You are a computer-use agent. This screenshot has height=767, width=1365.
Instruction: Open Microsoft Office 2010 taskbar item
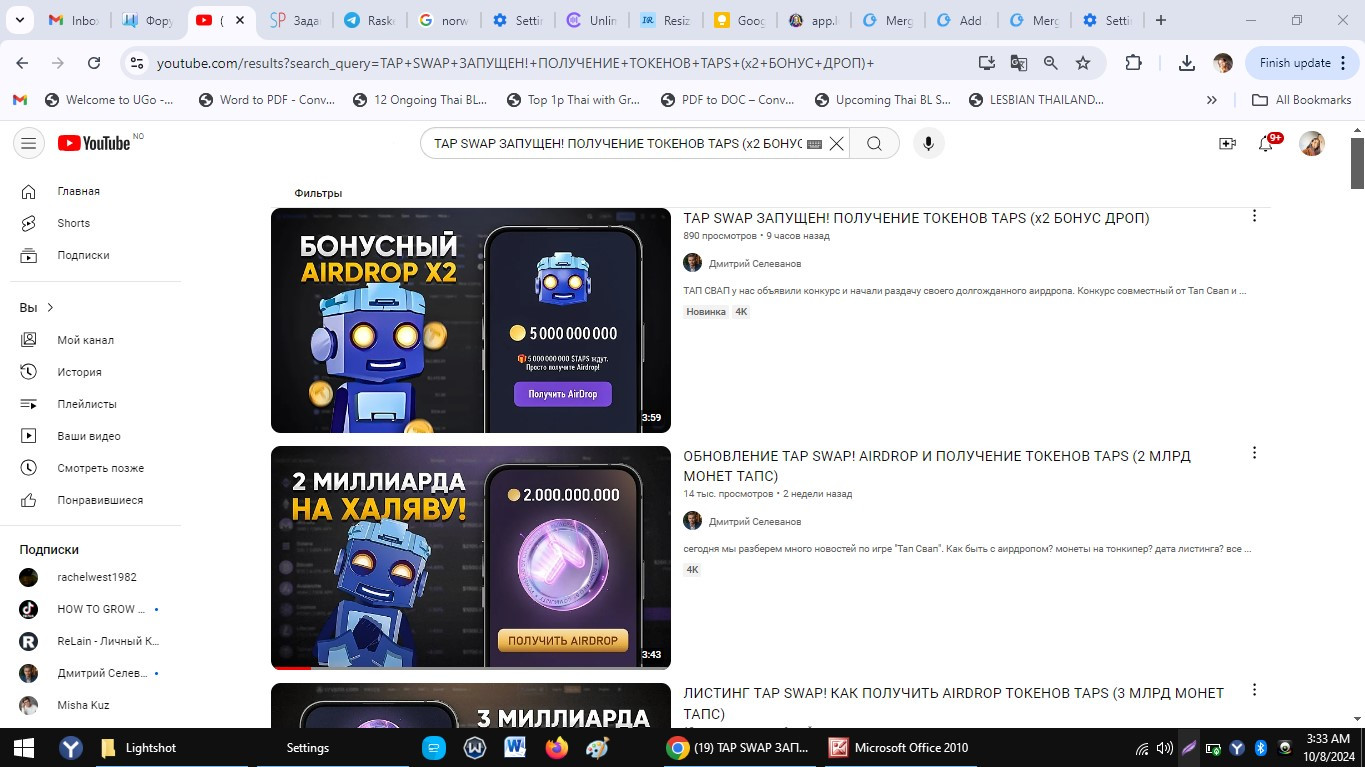899,748
